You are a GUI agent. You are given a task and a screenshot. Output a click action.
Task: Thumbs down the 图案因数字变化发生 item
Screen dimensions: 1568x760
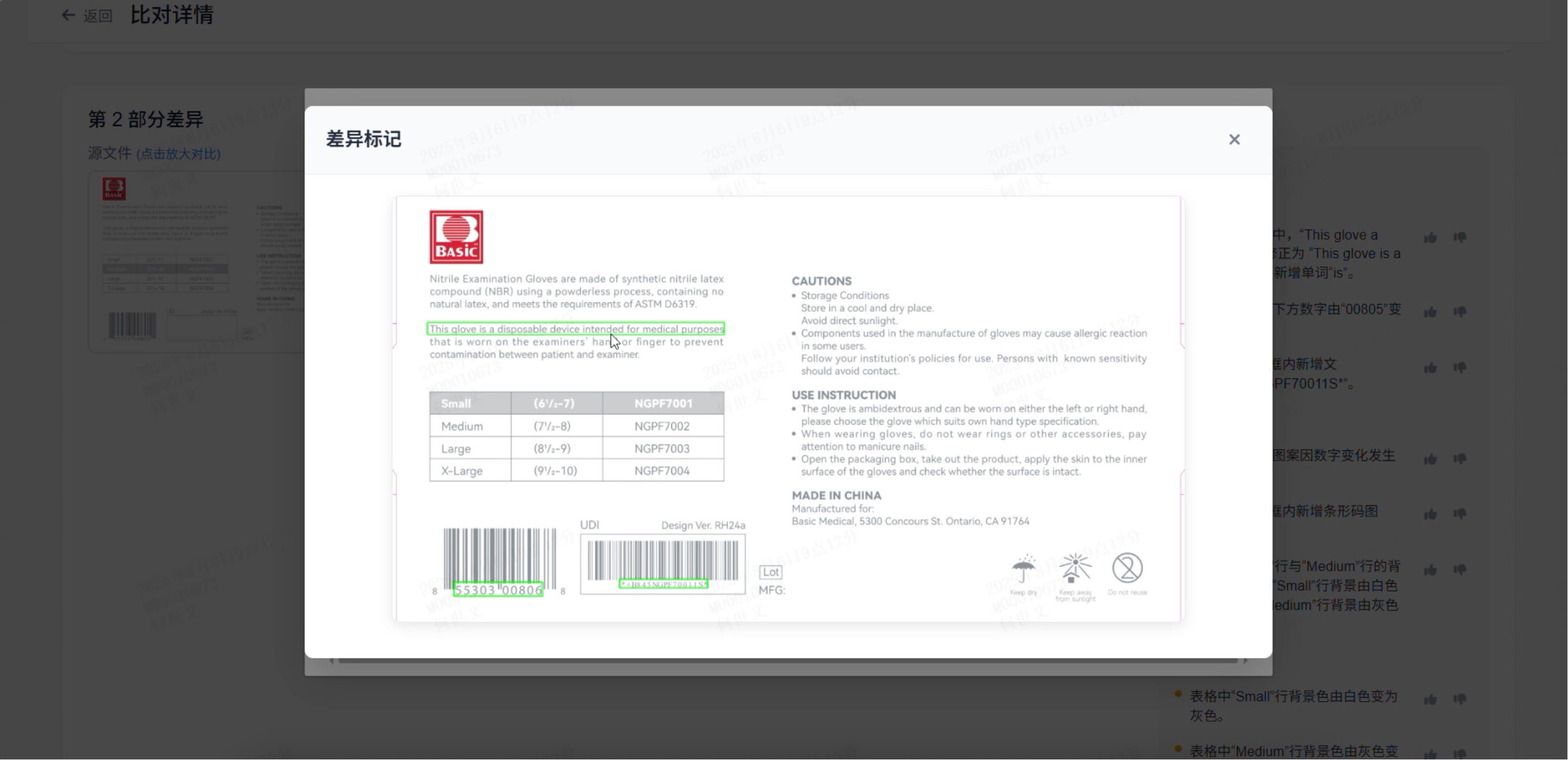coord(1460,459)
